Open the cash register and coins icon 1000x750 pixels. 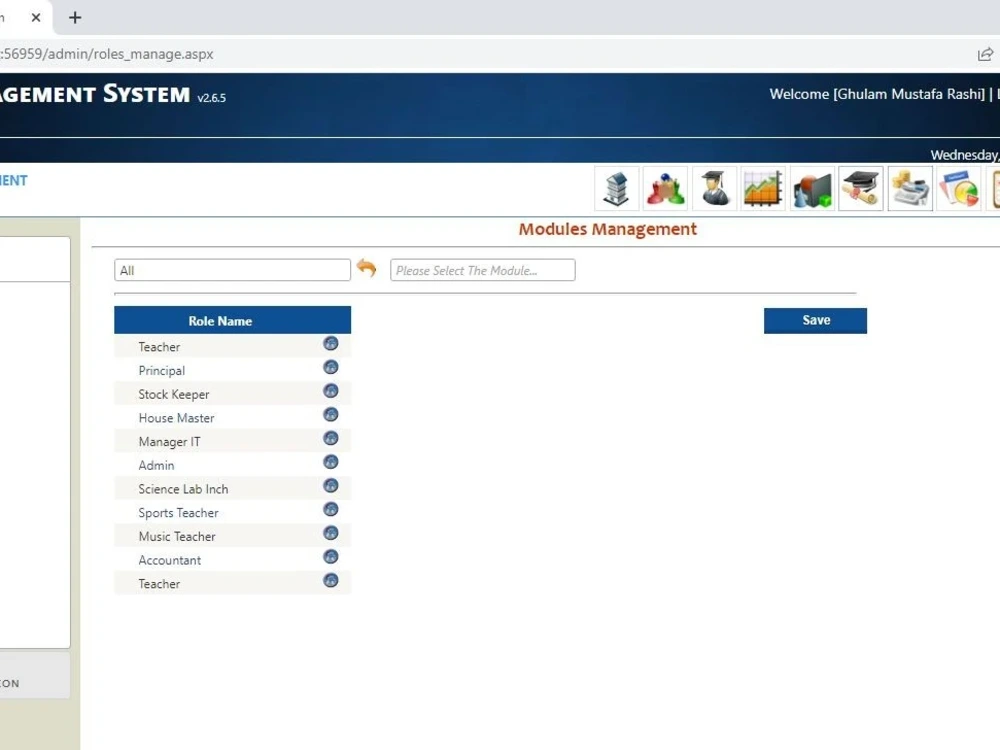coord(910,189)
